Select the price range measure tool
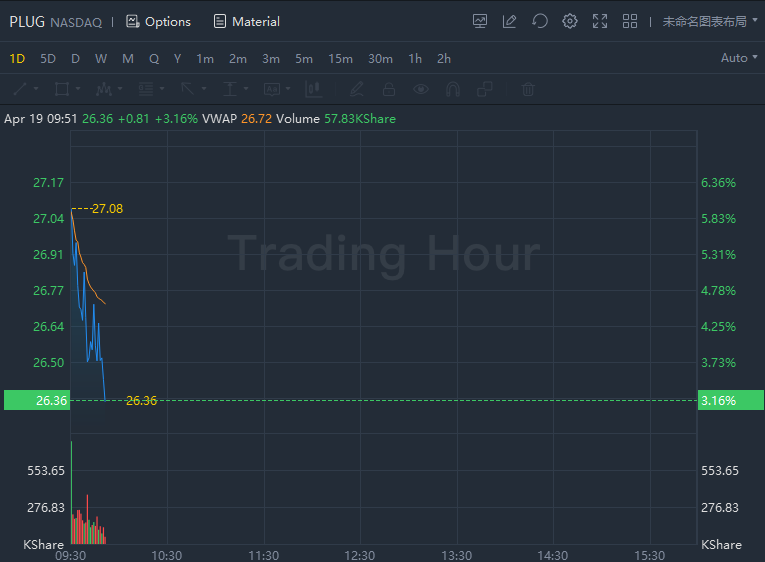The width and height of the screenshot is (765, 562). click(230, 89)
